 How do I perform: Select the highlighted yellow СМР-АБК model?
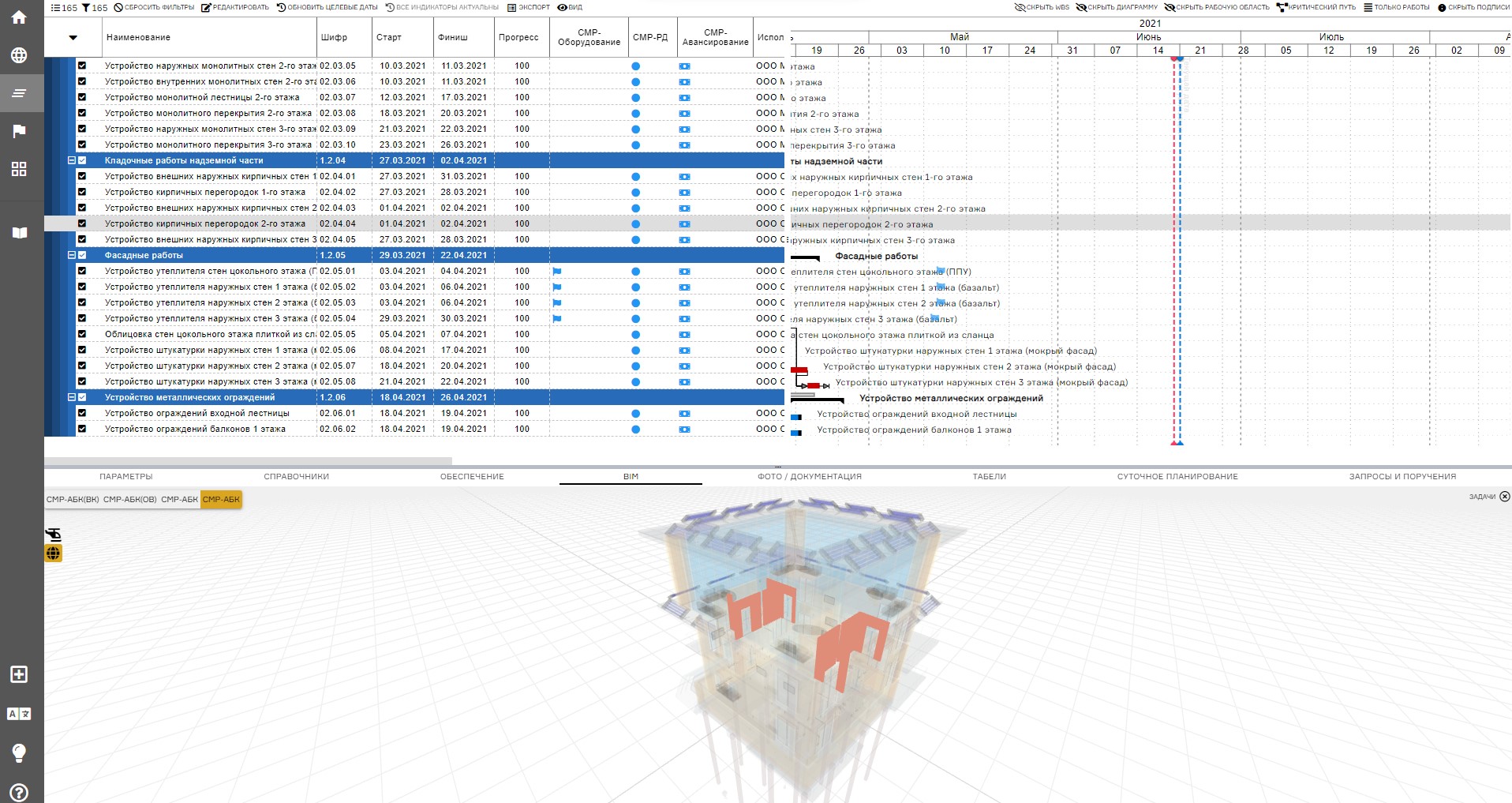pos(221,500)
